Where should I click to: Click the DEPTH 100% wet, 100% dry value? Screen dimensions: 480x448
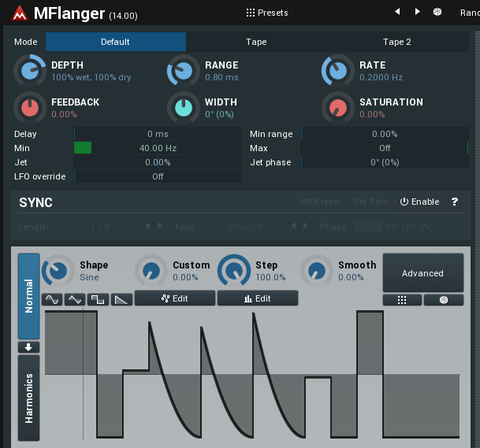tap(91, 77)
